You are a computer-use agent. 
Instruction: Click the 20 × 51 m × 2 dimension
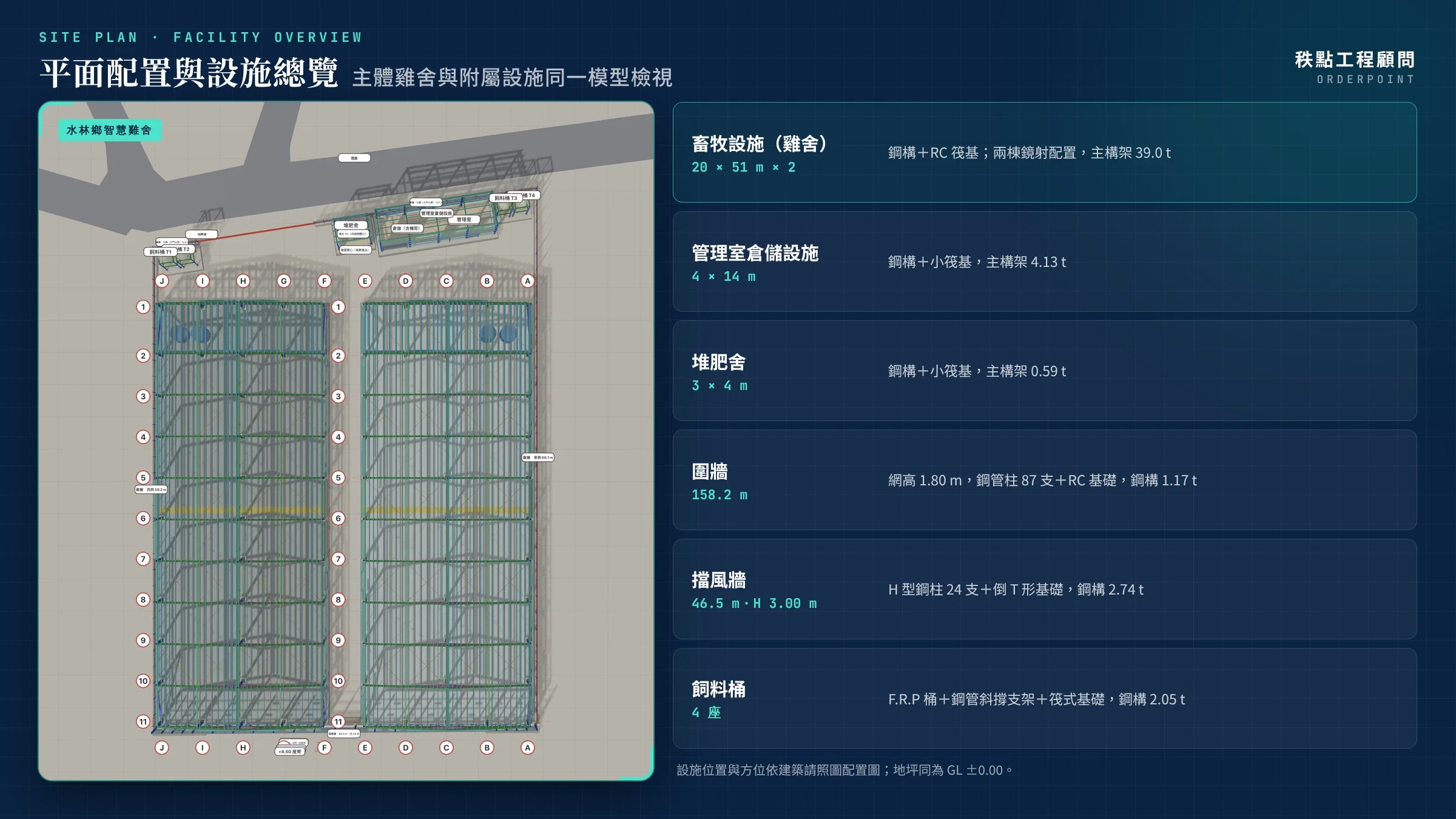[743, 167]
